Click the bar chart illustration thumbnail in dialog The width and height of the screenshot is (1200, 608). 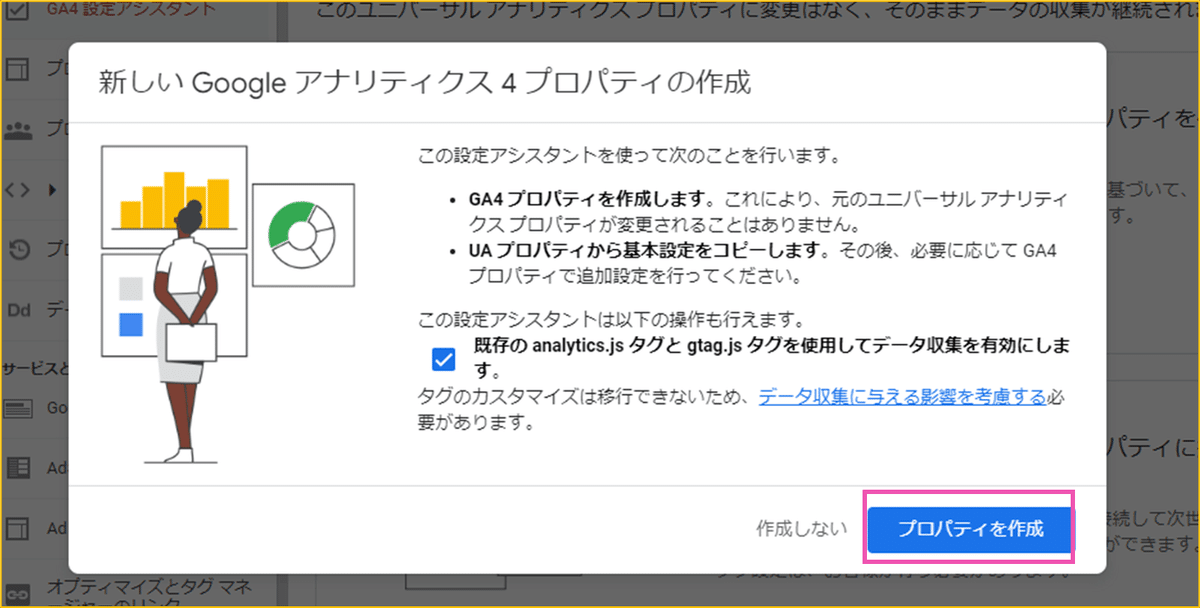(174, 197)
